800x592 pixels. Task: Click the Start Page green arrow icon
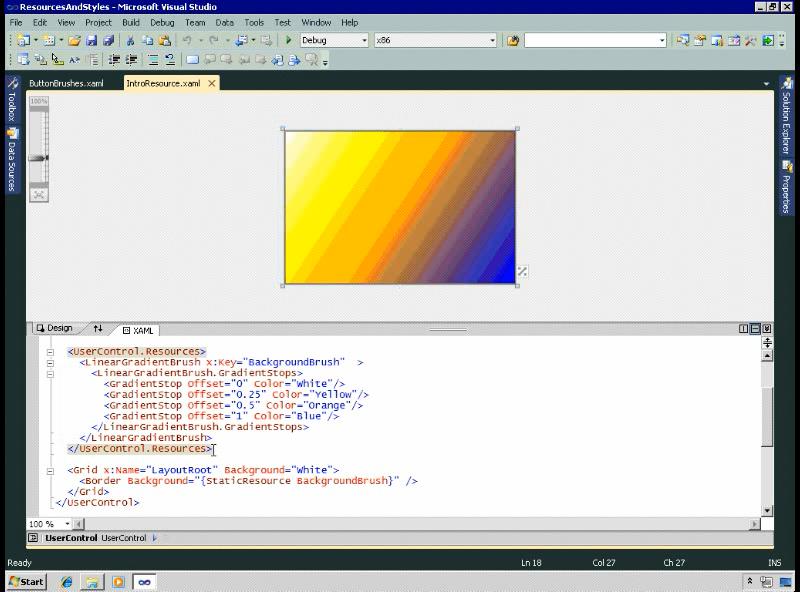click(x=768, y=40)
